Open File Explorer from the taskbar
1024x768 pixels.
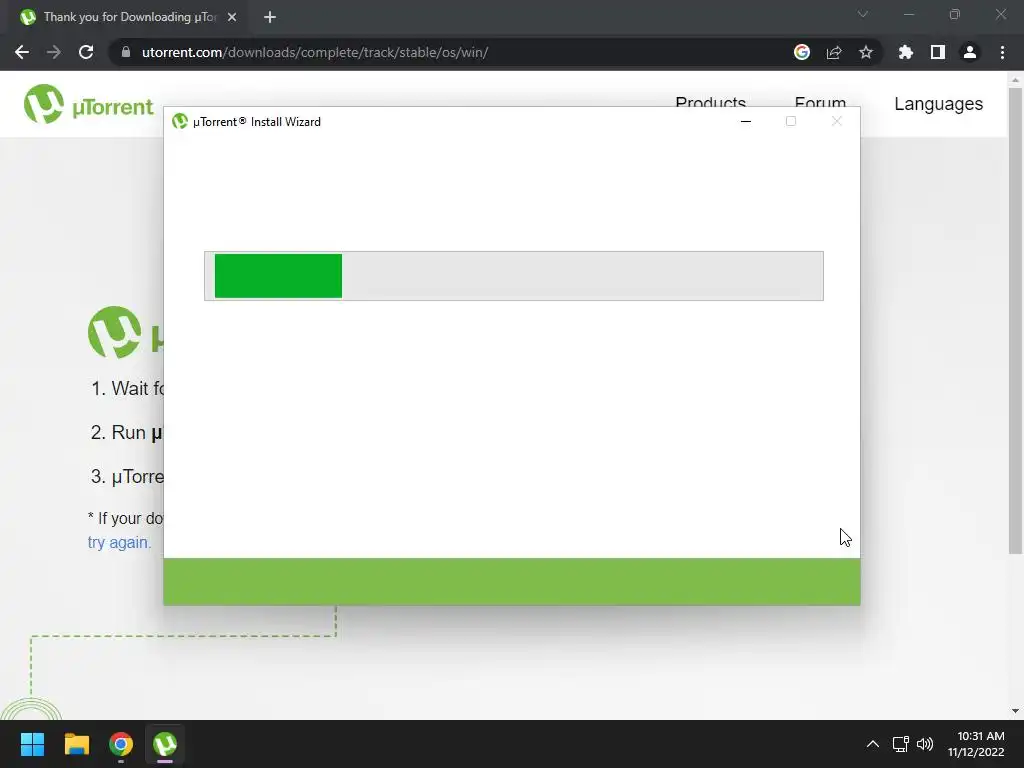point(76,744)
